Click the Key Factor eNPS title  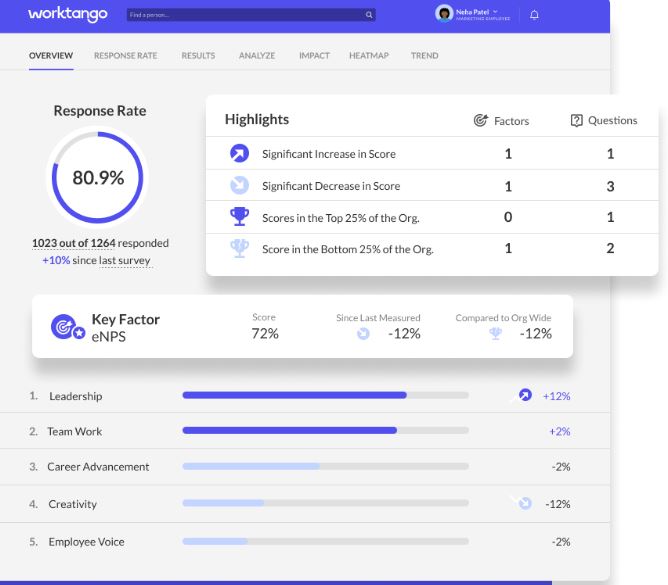[x=126, y=328]
